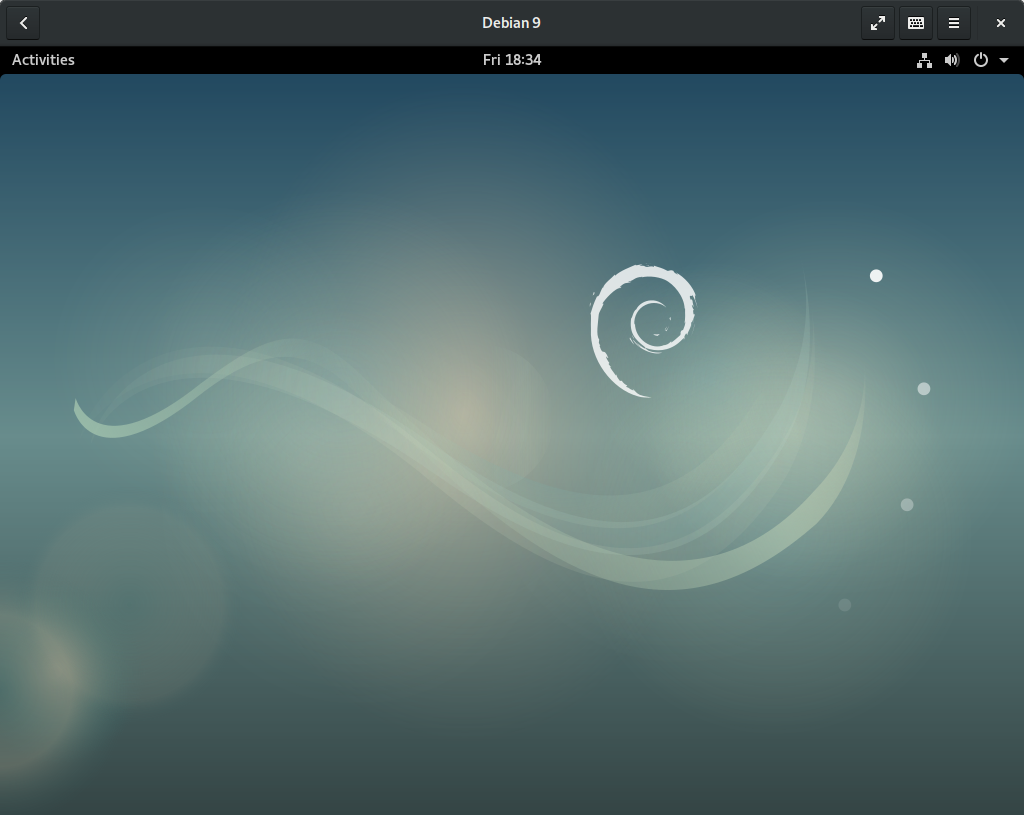
Task: Open the keyboard shortcuts sender button
Action: pyautogui.click(x=915, y=23)
